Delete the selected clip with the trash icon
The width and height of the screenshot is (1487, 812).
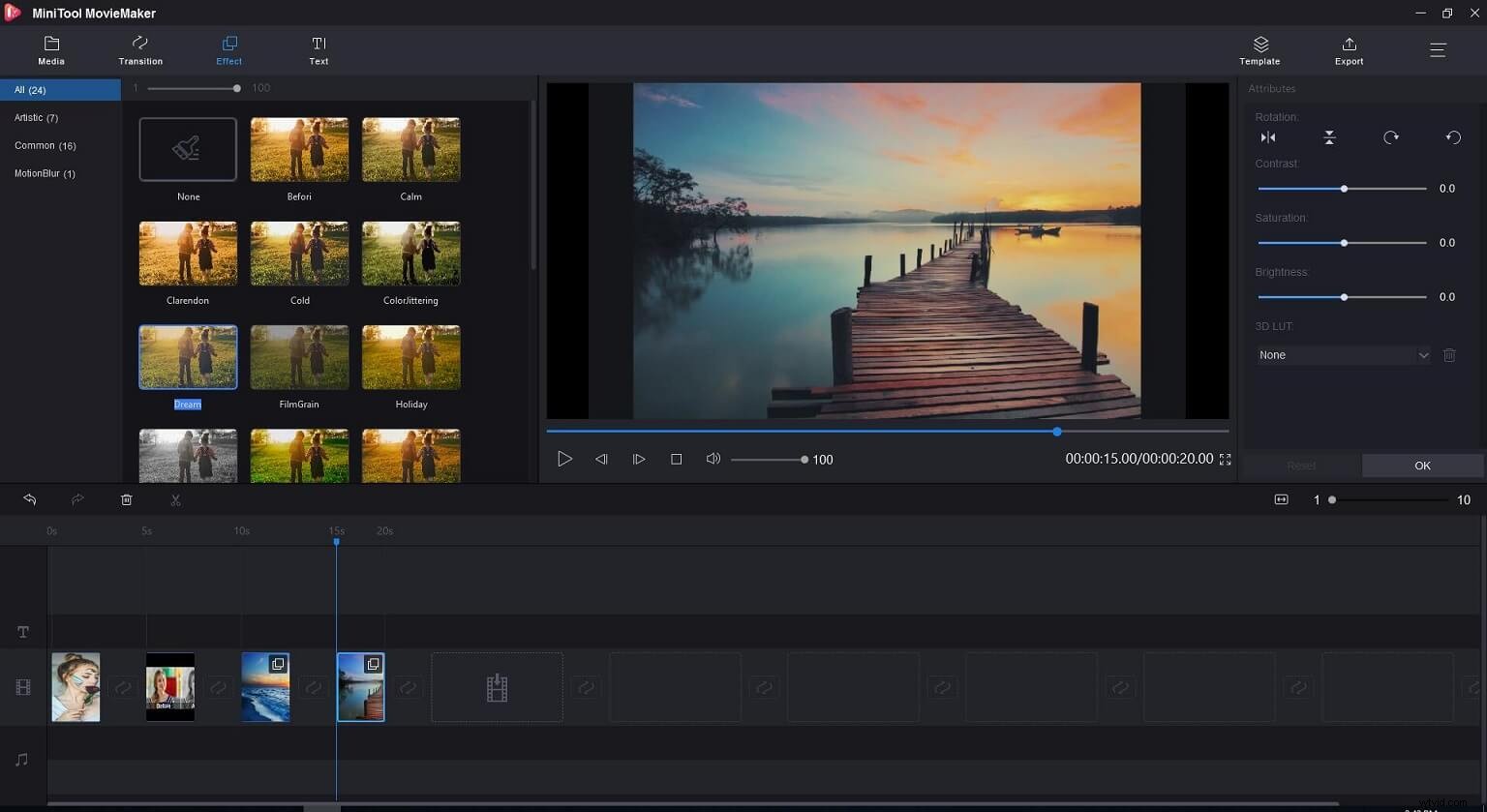[126, 499]
